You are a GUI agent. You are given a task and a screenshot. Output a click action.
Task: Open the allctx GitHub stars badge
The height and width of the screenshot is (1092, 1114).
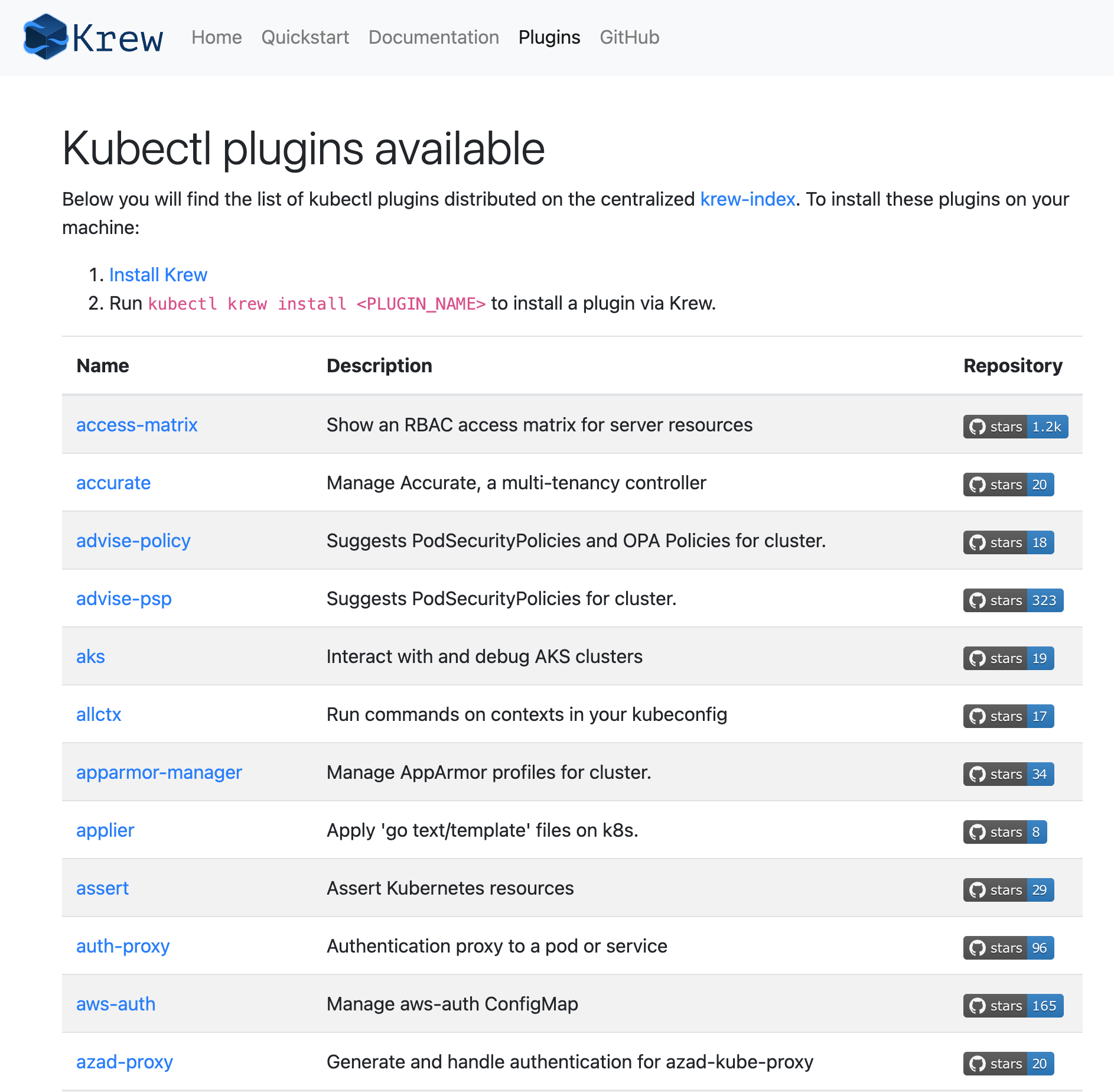point(1008,716)
